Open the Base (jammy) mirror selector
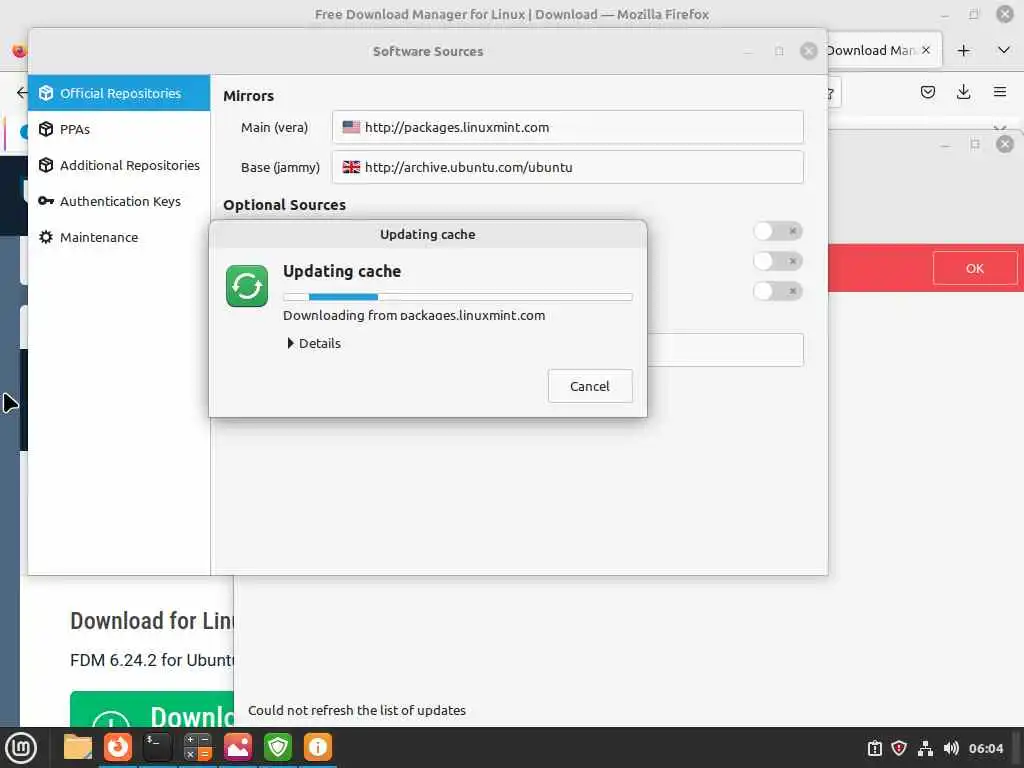 point(568,167)
